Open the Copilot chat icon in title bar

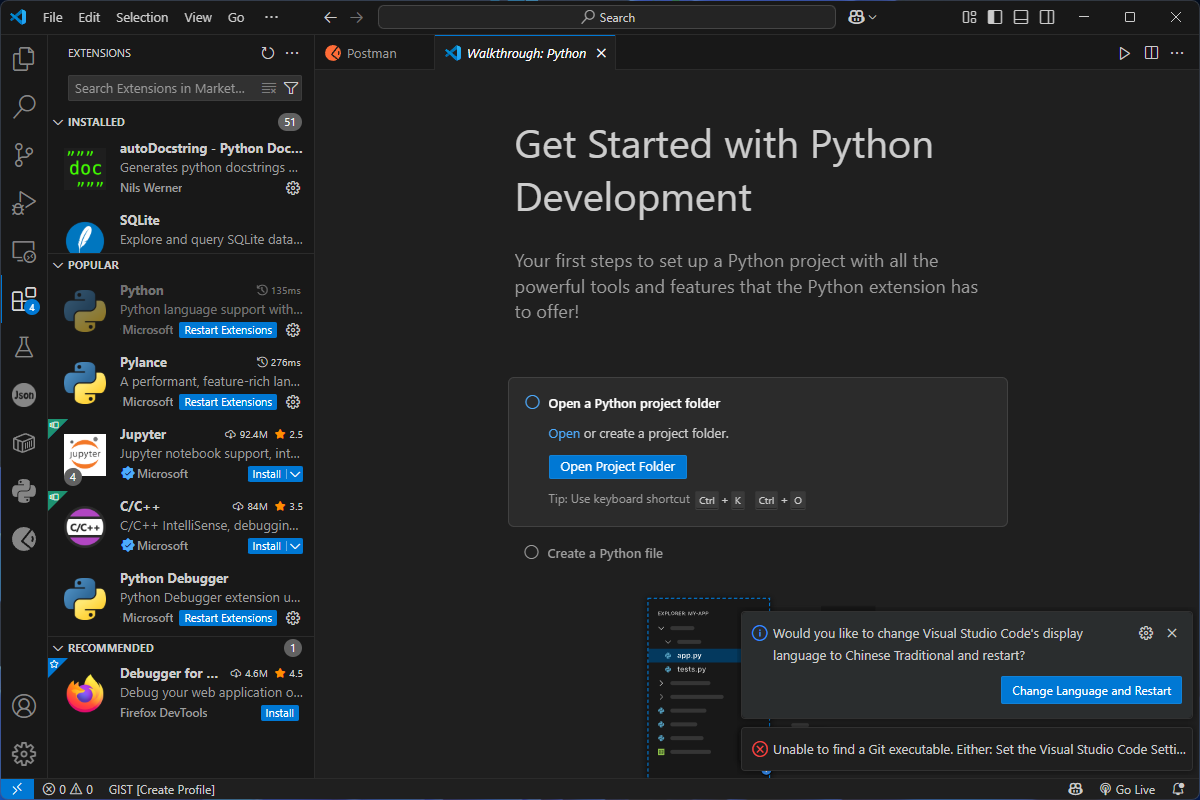pyautogui.click(x=856, y=17)
